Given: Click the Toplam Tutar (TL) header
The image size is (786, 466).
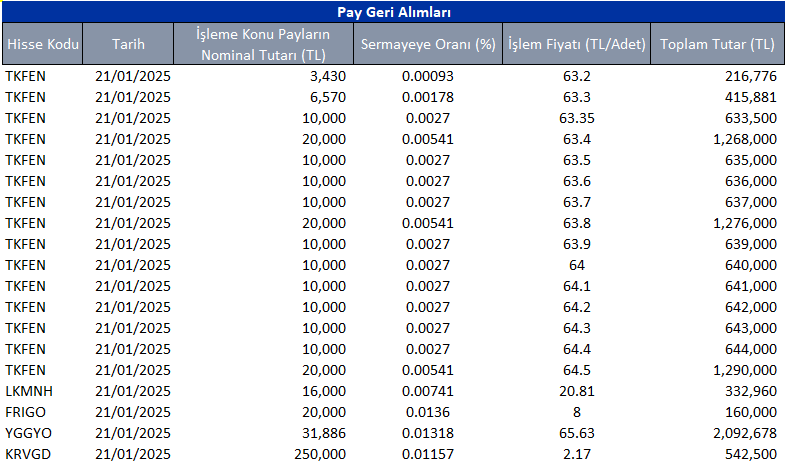Looking at the screenshot, I should (717, 45).
